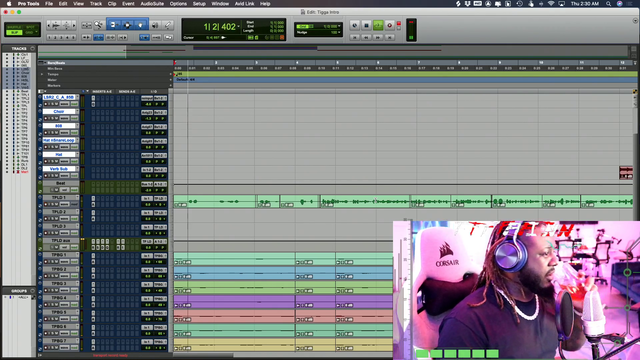Open the Track menu

pos(96,4)
